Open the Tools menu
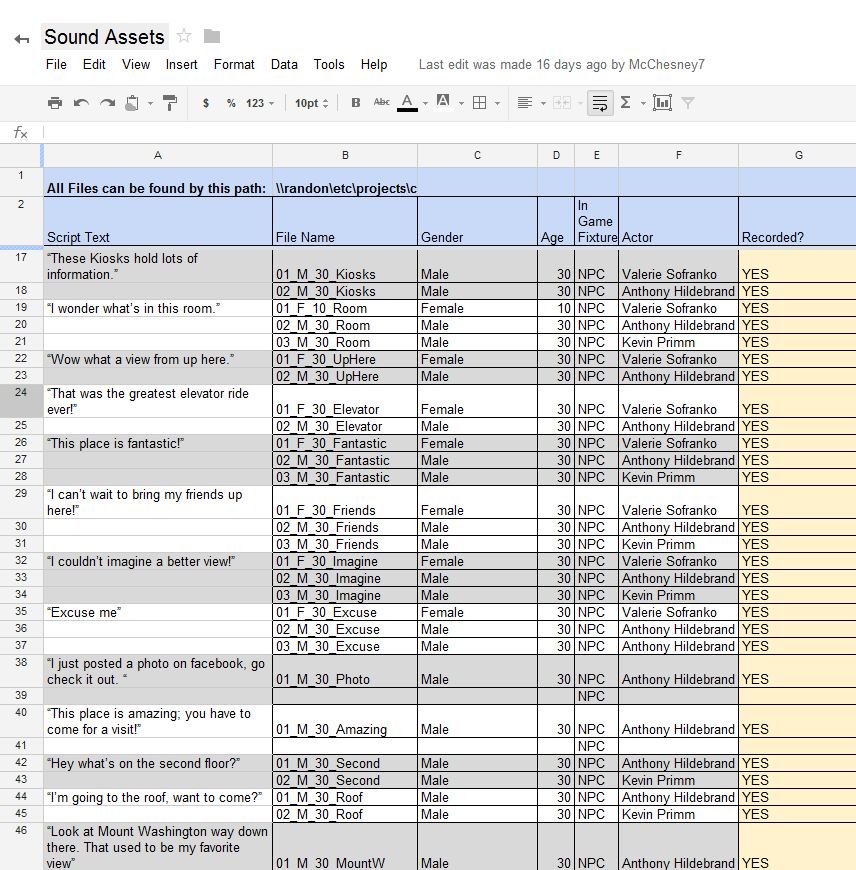This screenshot has width=856, height=870. 329,64
